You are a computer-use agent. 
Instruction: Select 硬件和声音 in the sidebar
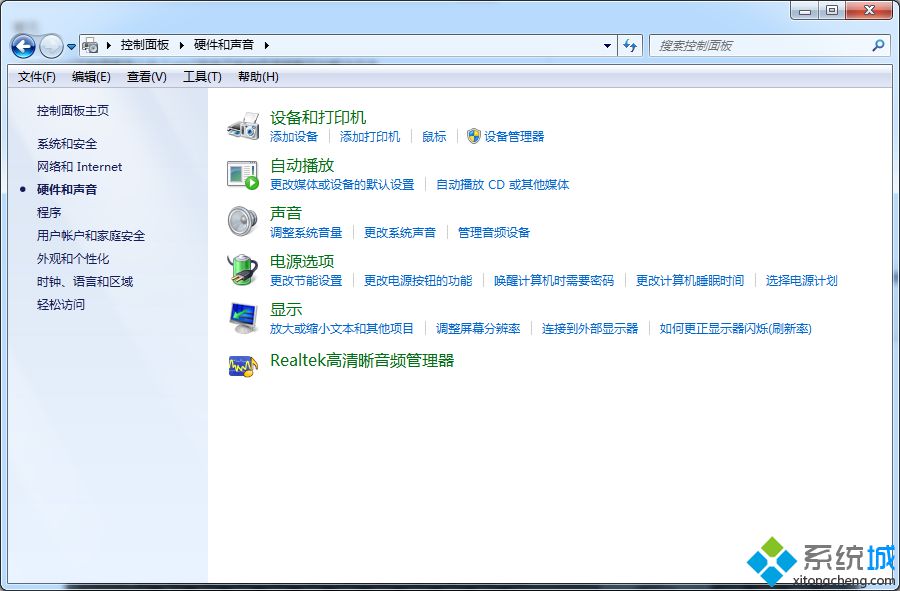point(67,189)
